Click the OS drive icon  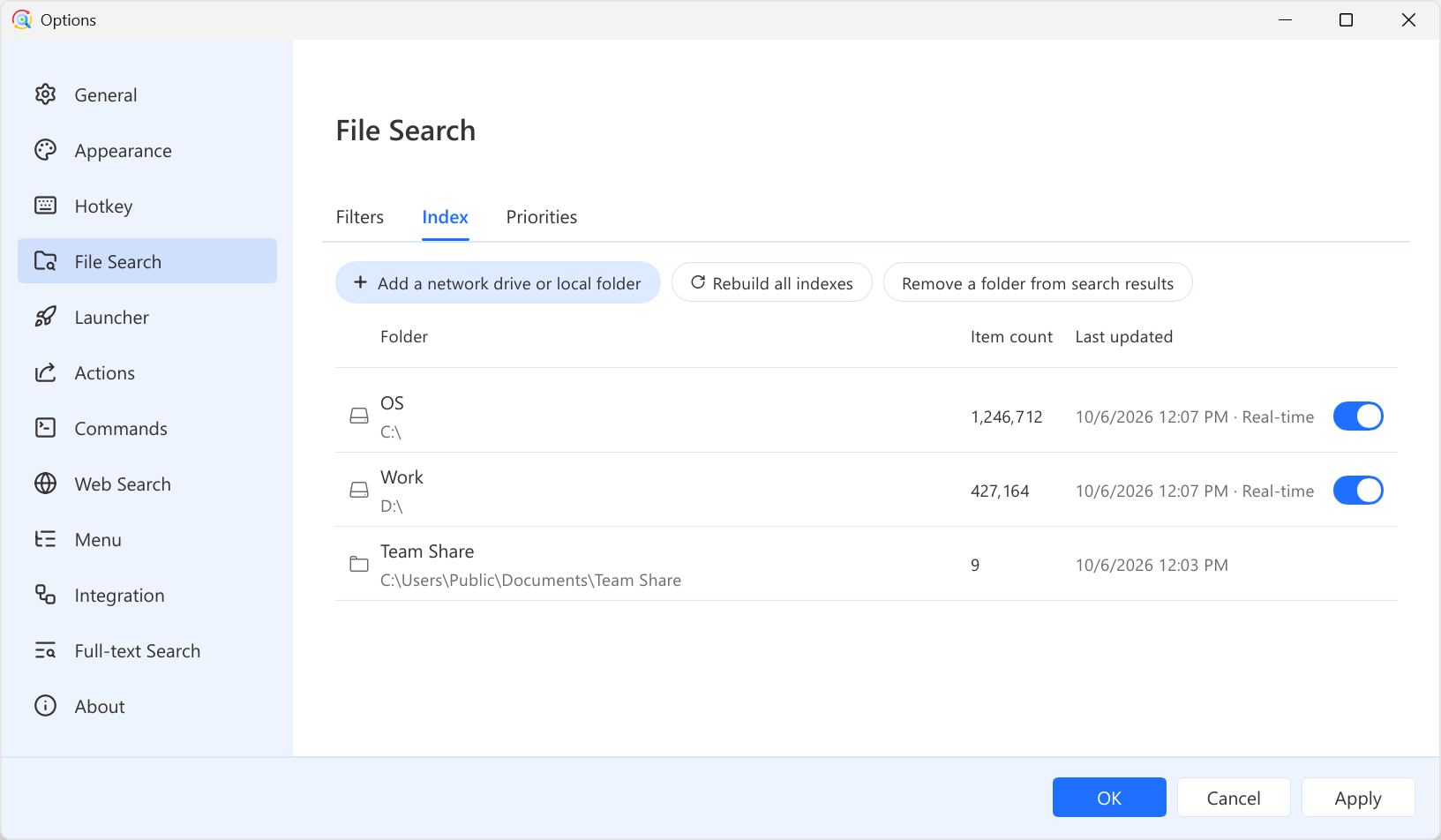point(359,416)
